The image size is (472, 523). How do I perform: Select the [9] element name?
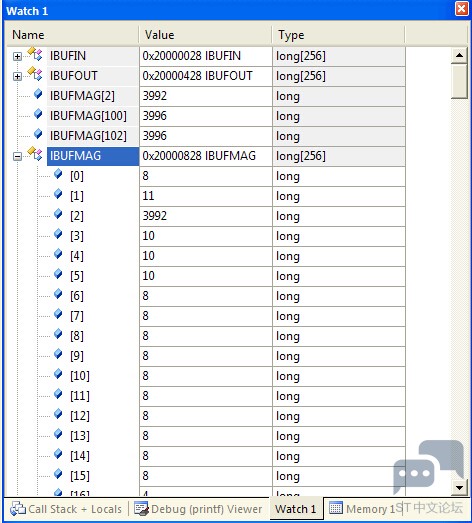tap(77, 356)
